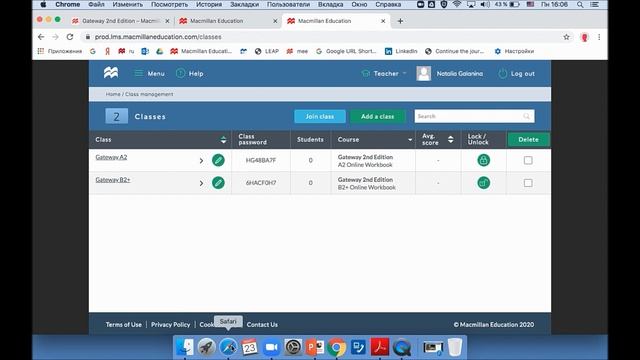
Task: Click the address bar URL
Action: tap(158, 37)
